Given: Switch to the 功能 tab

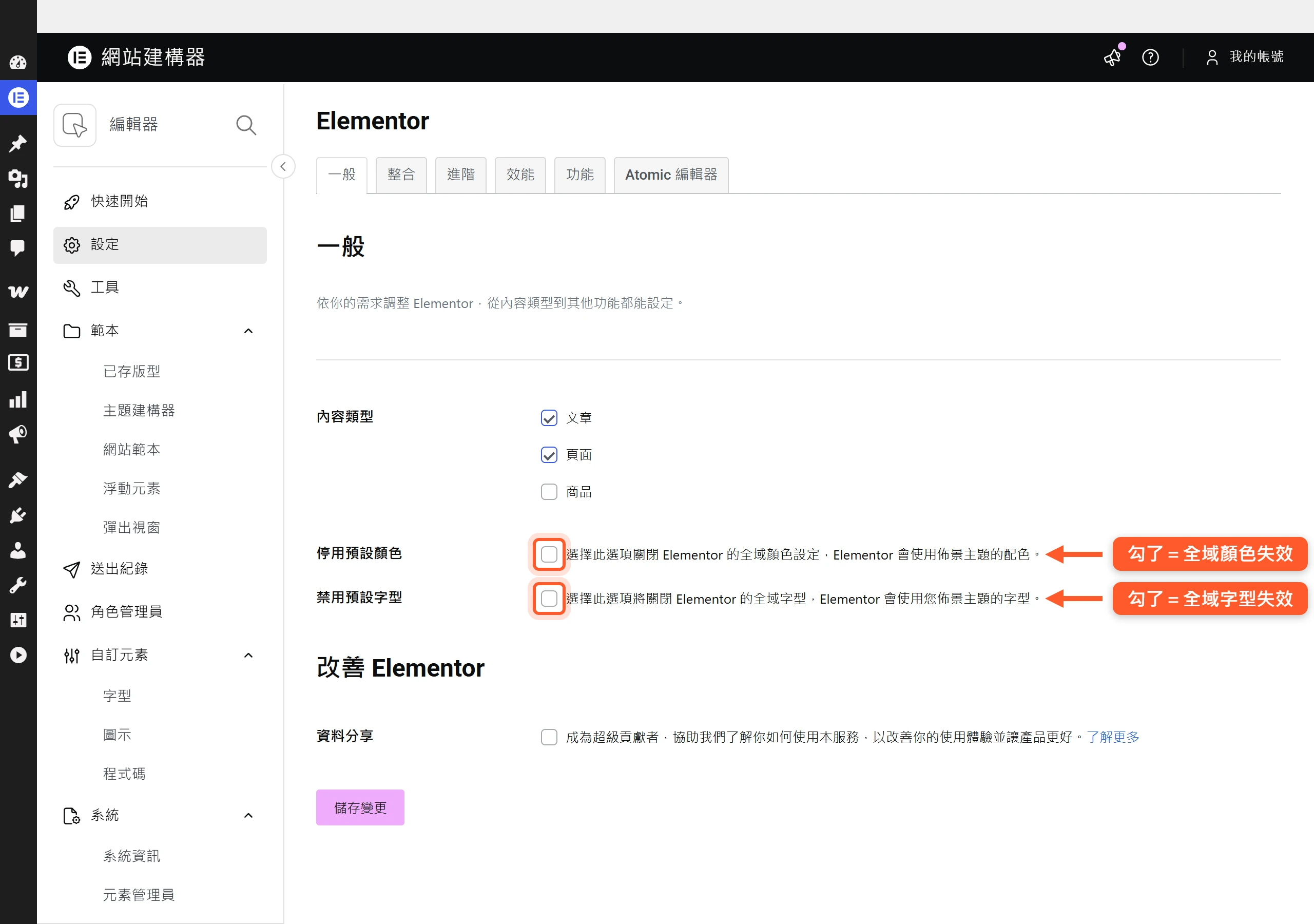Looking at the screenshot, I should point(579,175).
